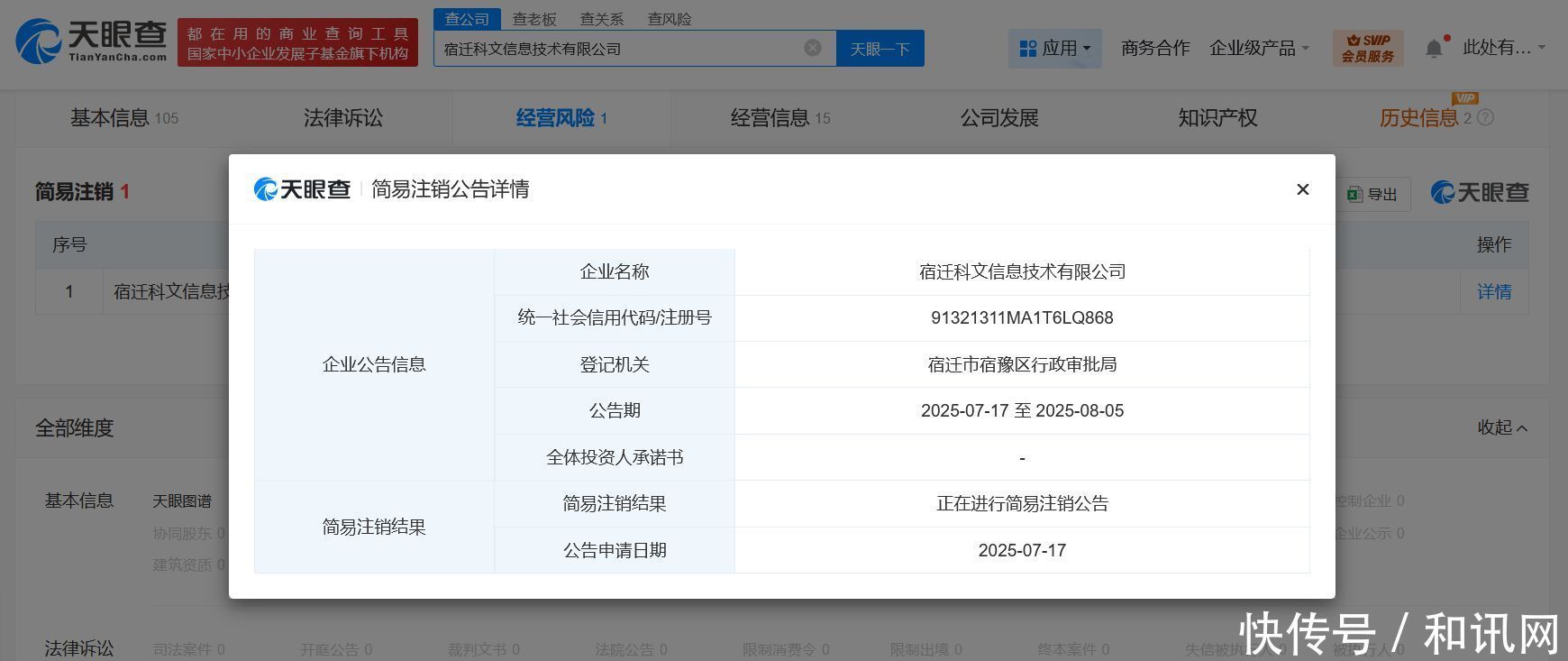Collapse the 全部维度 section with 收起
The image size is (1568, 661).
(1501, 427)
